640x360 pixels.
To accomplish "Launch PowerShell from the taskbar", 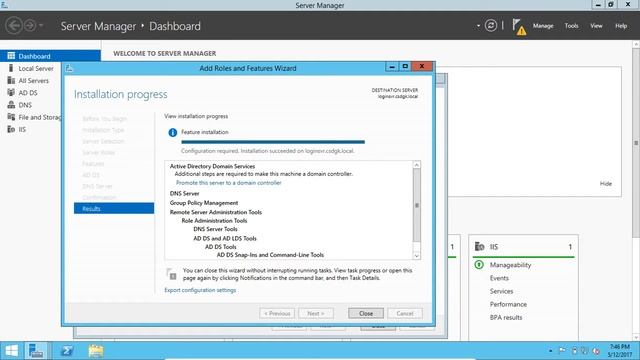I will tap(67, 351).
